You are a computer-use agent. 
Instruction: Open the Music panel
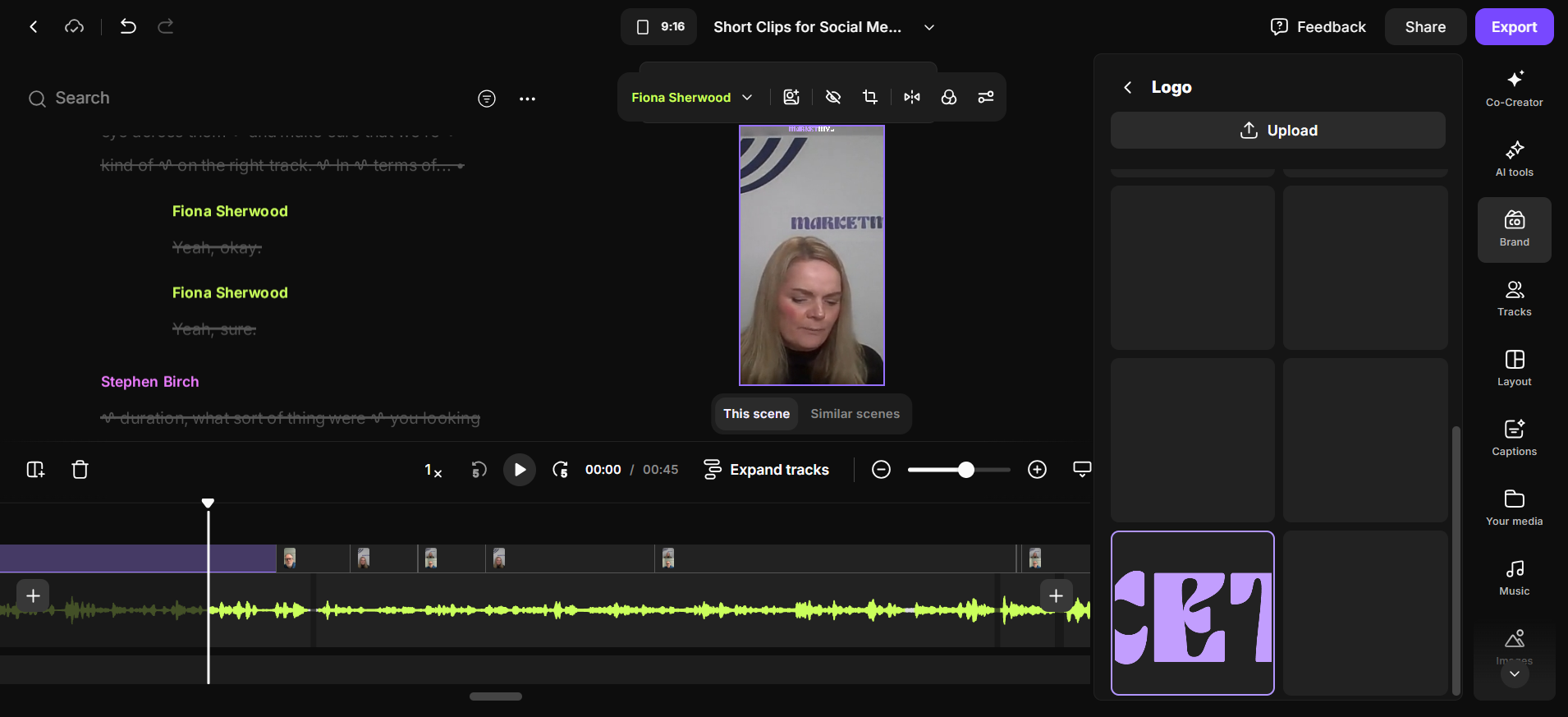click(x=1514, y=578)
